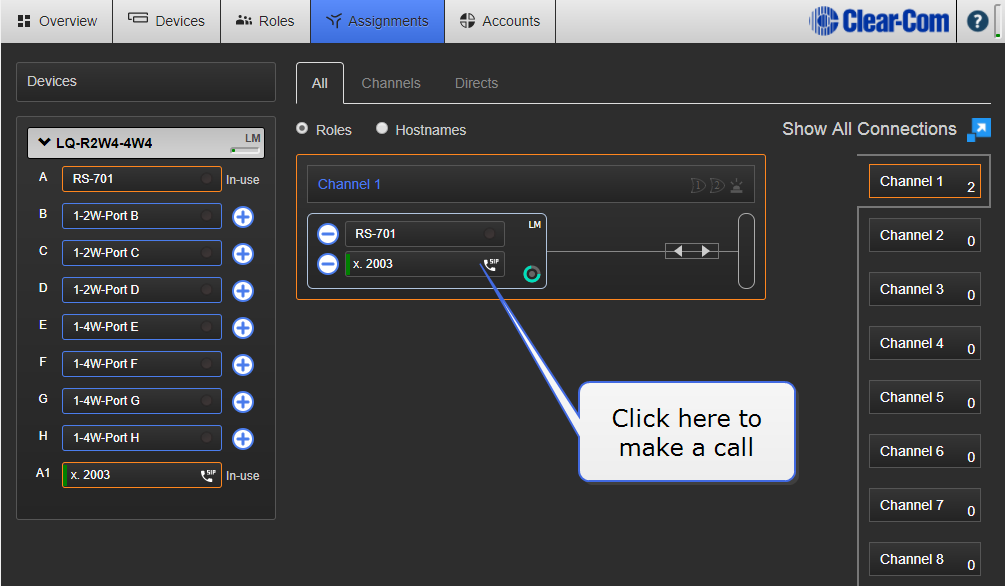Open the Accounts menu
The image size is (1005, 586).
point(499,21)
